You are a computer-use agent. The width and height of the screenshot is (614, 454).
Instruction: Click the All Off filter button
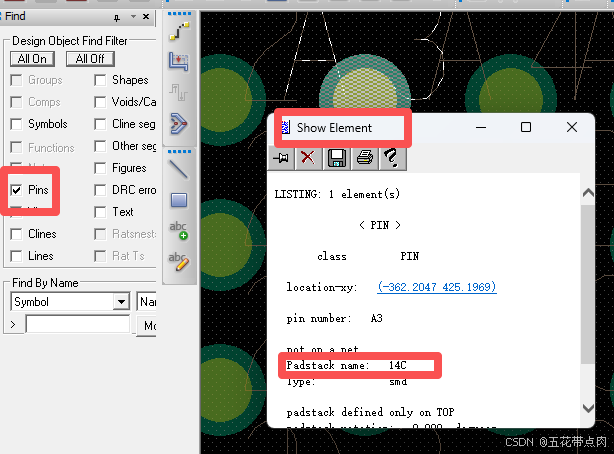click(x=90, y=59)
